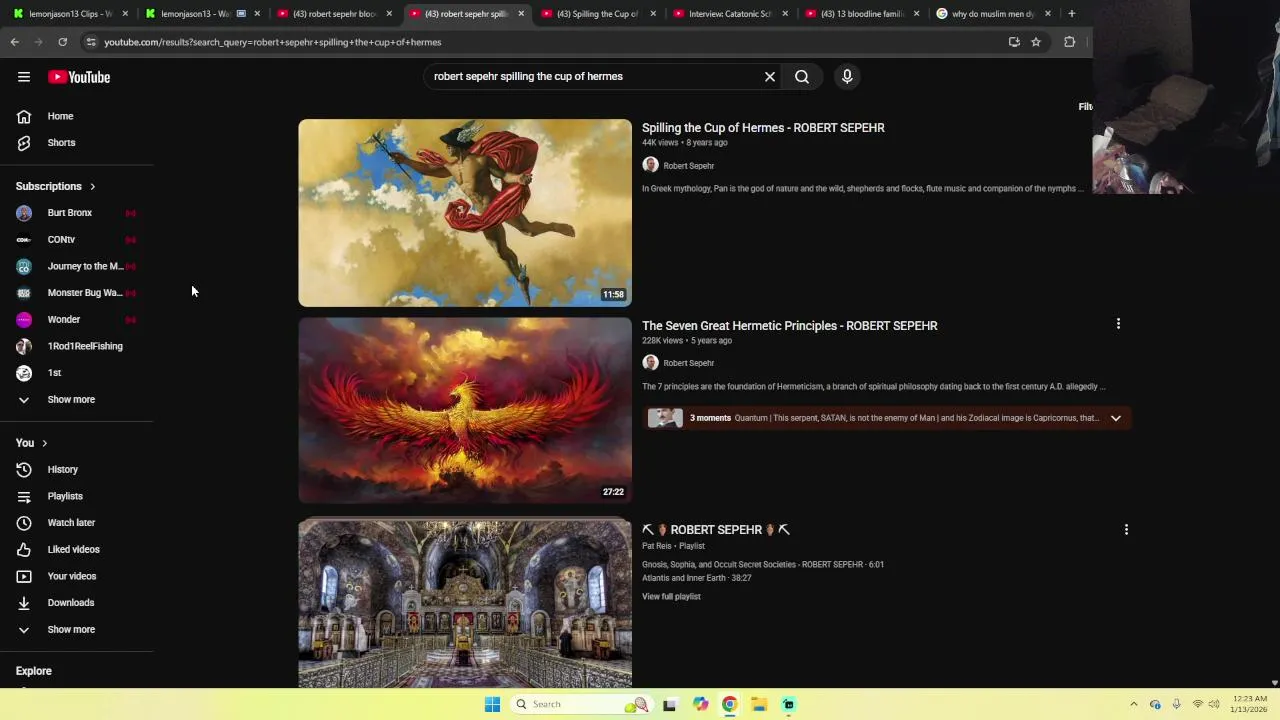Click the browser address bar URL
Screen dimensions: 1280x720
pyautogui.click(x=272, y=42)
